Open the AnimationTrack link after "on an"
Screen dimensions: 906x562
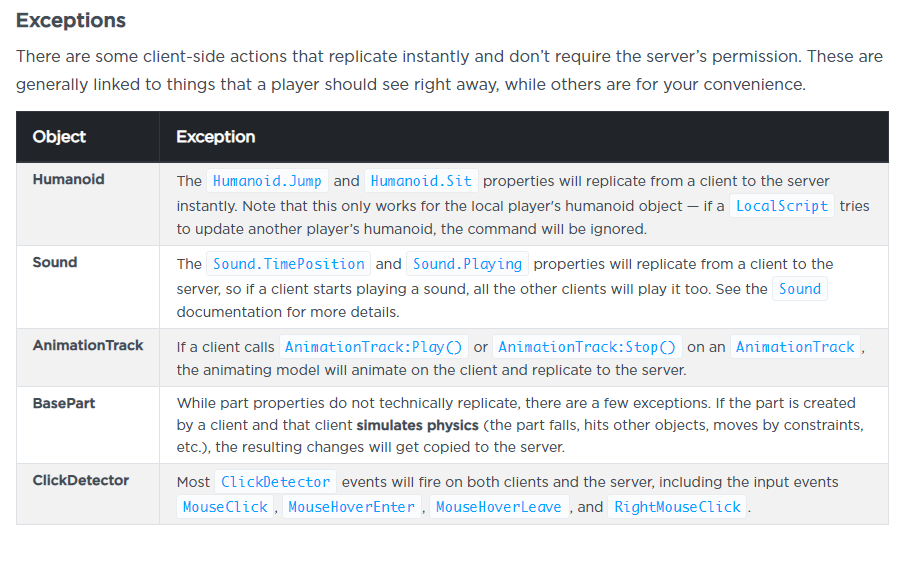click(795, 347)
